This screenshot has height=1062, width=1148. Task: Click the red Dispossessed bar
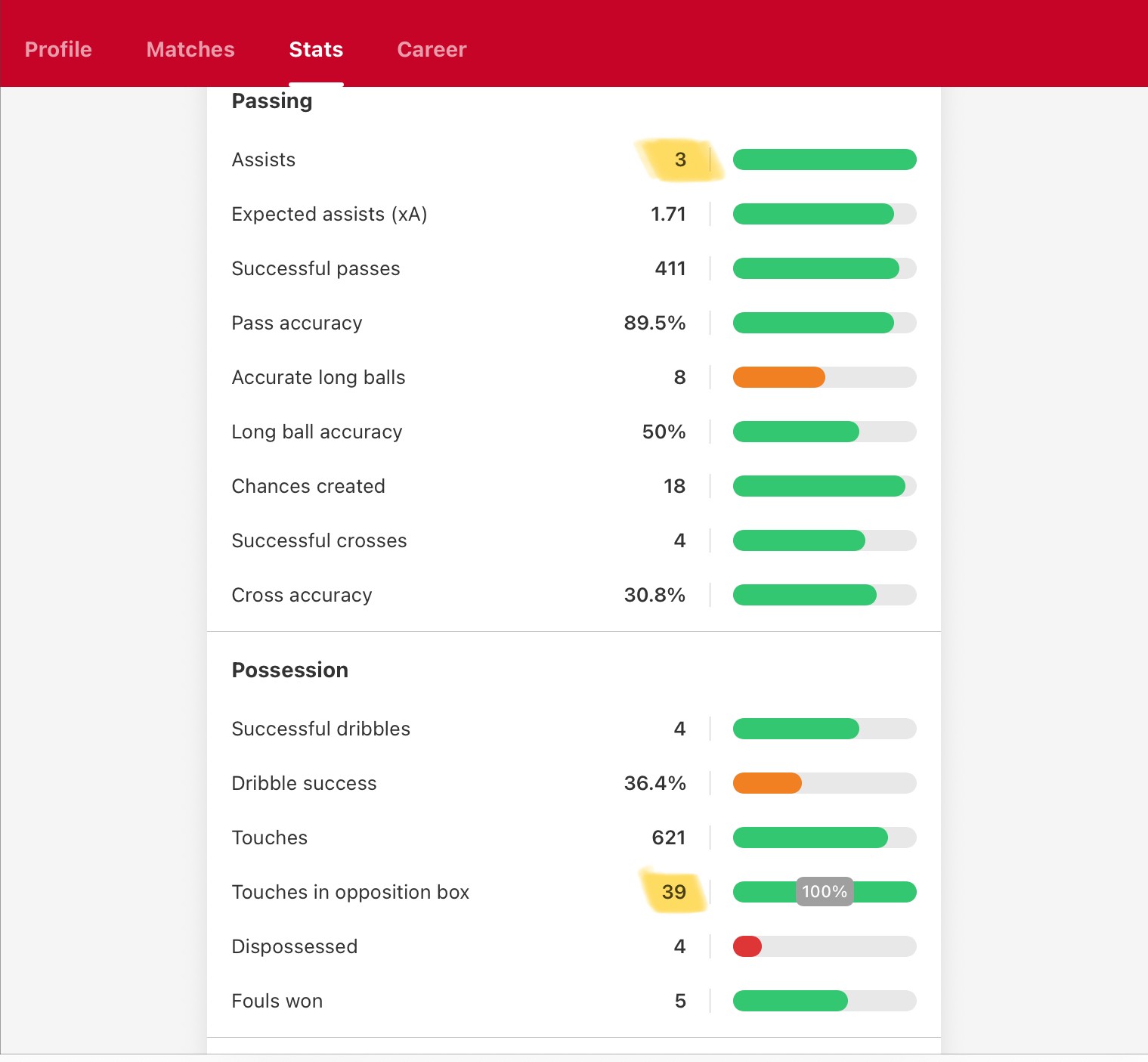click(x=747, y=946)
